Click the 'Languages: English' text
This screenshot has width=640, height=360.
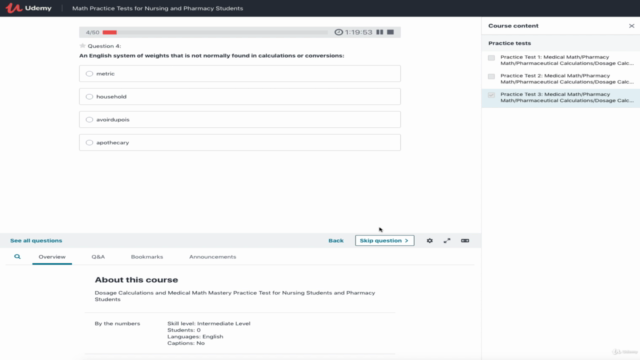click(x=195, y=336)
